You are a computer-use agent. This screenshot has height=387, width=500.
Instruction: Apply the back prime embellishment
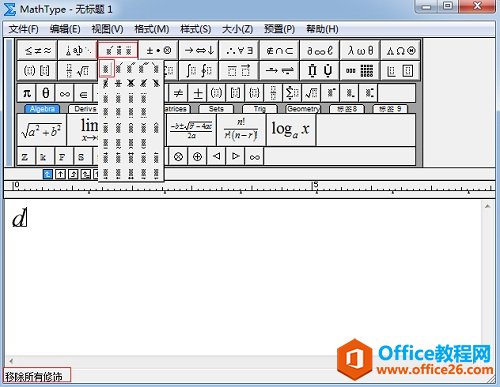156,69
